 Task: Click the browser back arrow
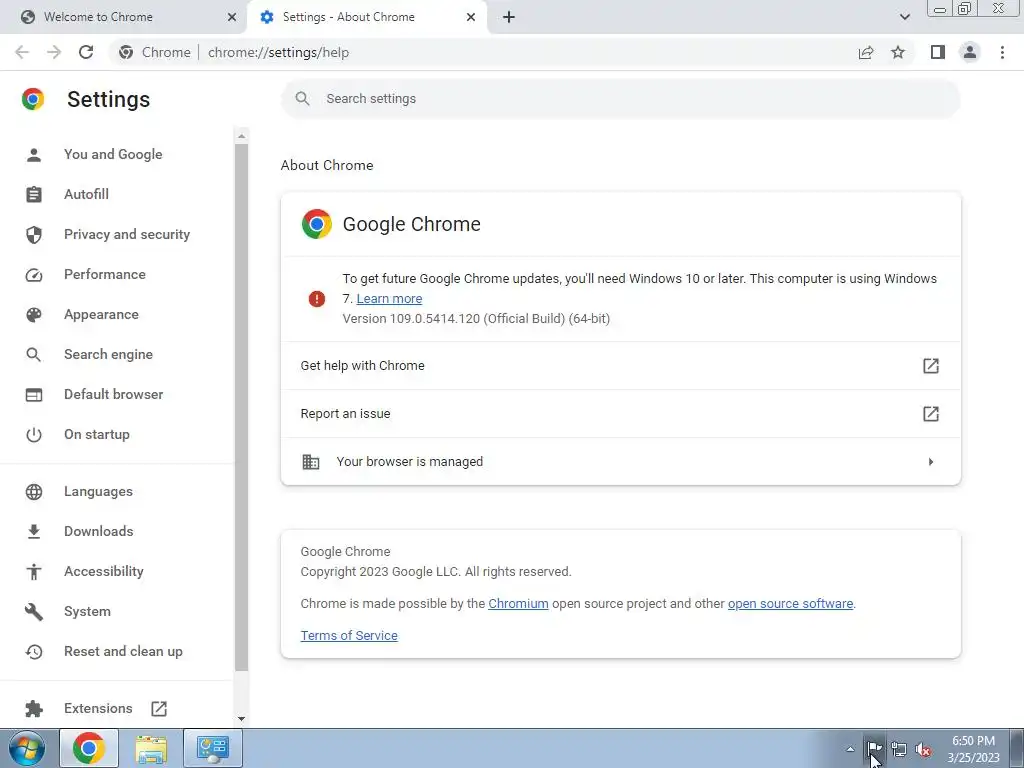tap(22, 52)
